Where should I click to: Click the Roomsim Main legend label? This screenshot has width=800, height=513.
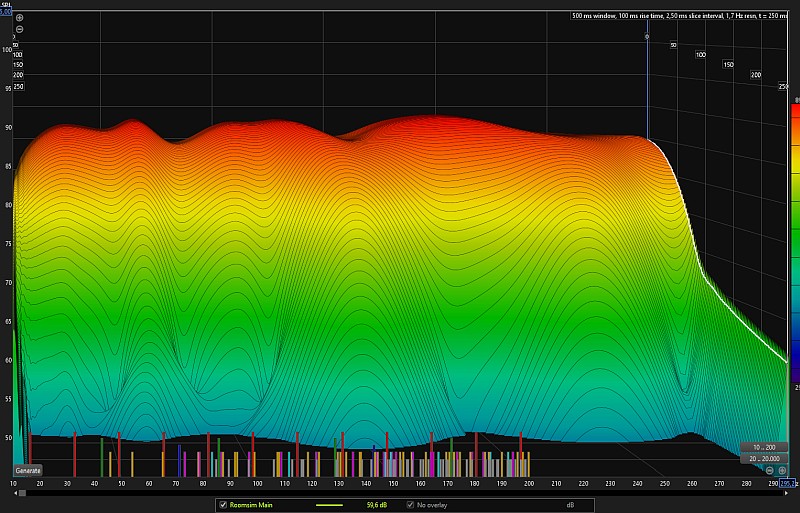(251, 505)
